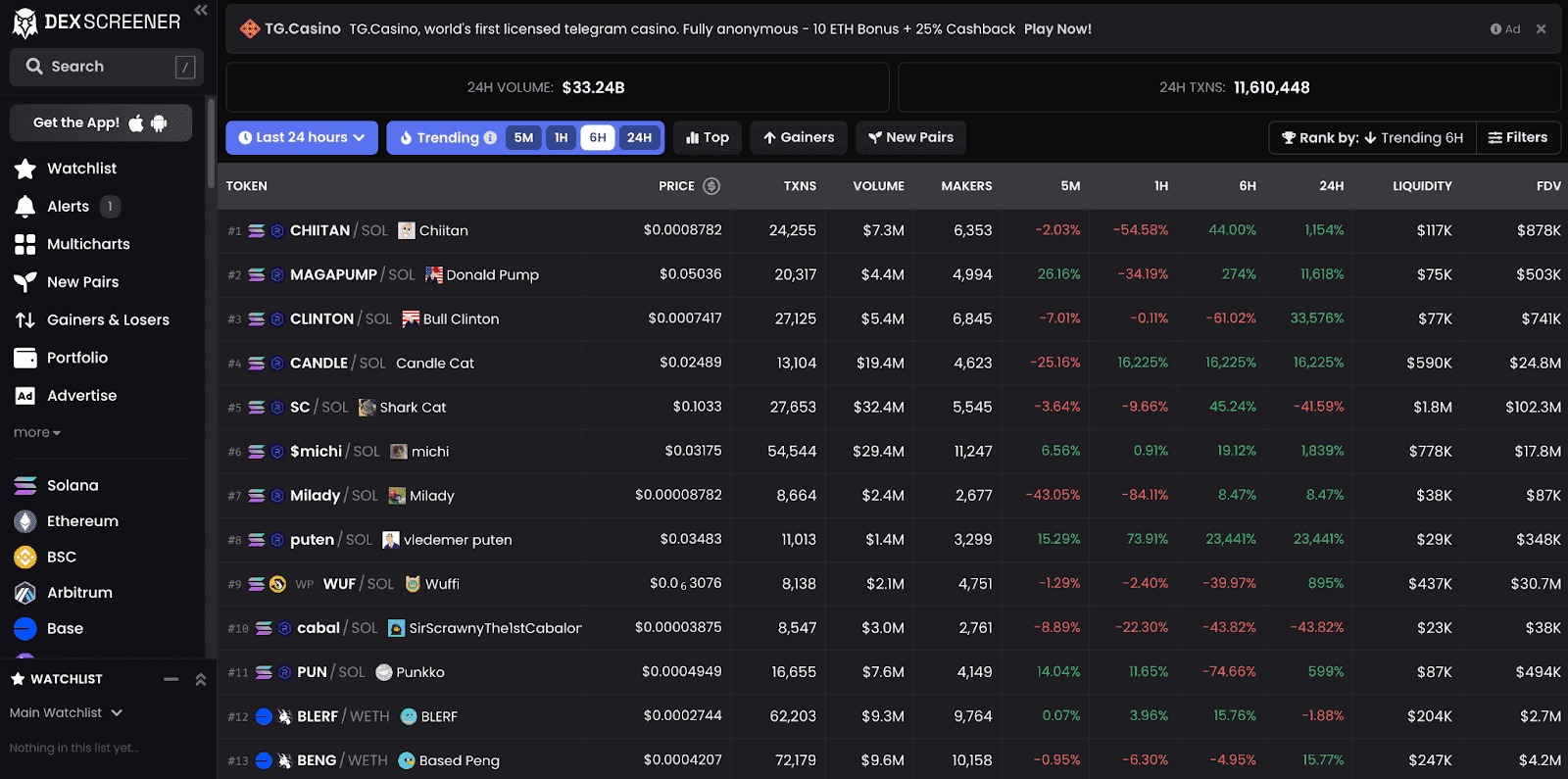
Task: Switch to Top tab
Action: (708, 138)
